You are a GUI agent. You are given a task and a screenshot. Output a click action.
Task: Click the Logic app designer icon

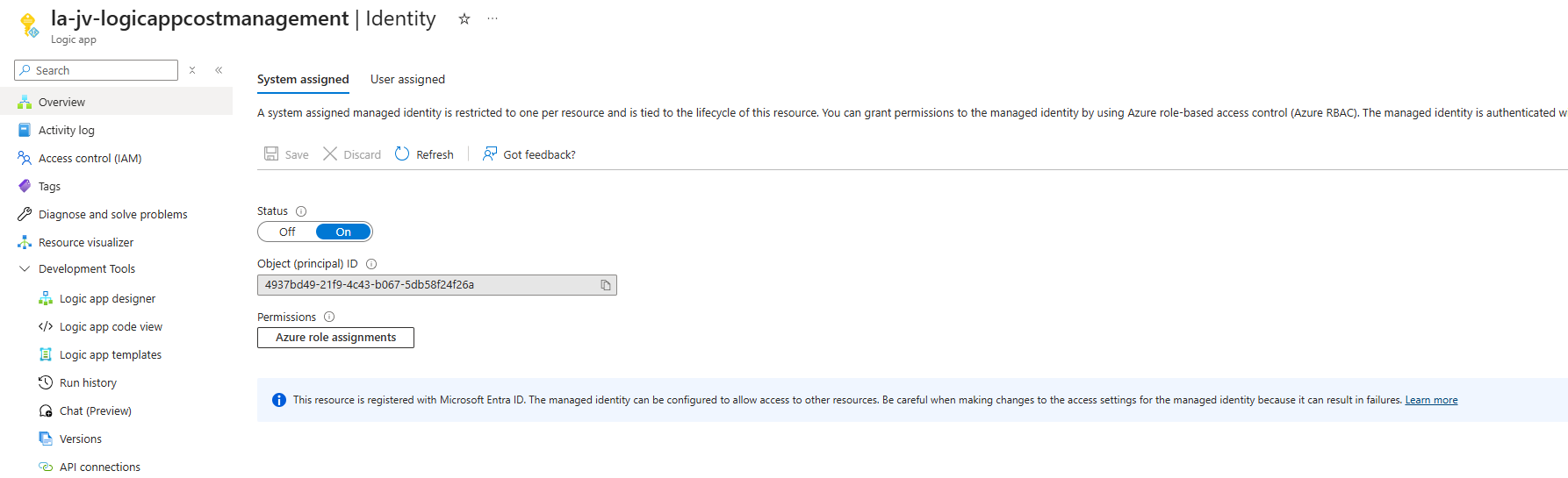point(46,298)
